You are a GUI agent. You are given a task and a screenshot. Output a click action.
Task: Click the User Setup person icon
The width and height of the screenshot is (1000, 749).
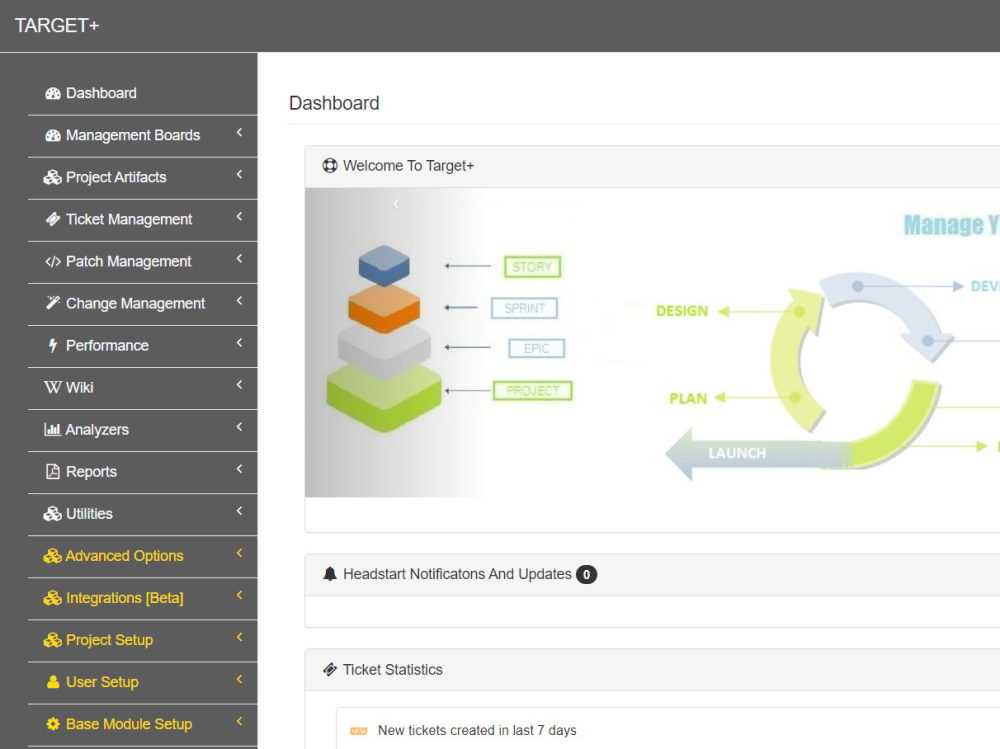tap(53, 682)
